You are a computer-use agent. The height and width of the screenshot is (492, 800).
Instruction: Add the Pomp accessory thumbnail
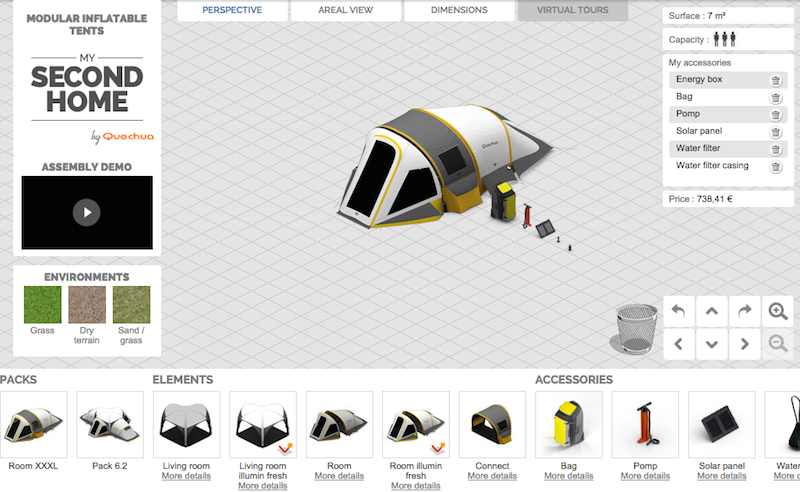[645, 425]
